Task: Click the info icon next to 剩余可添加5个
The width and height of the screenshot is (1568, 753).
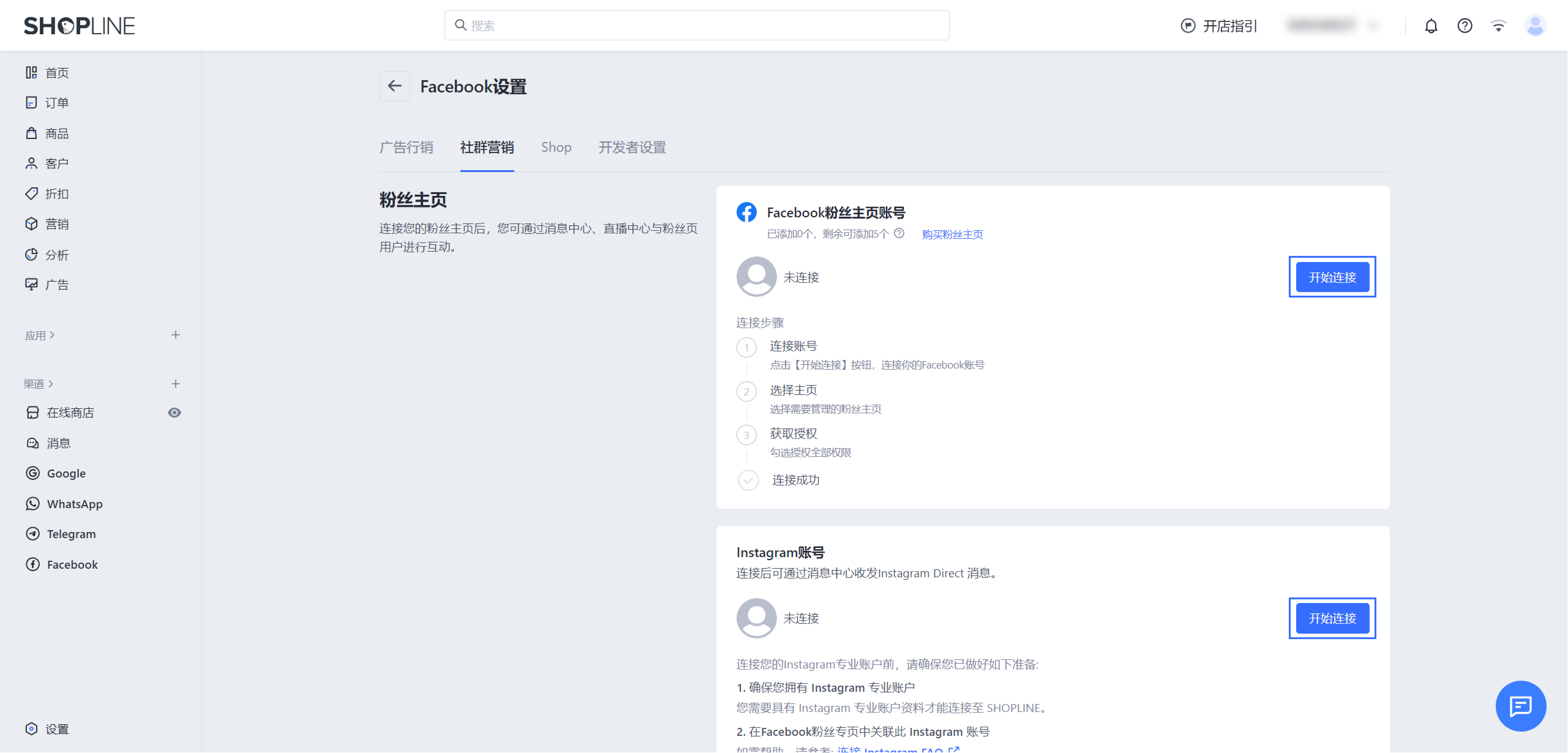Action: 900,234
